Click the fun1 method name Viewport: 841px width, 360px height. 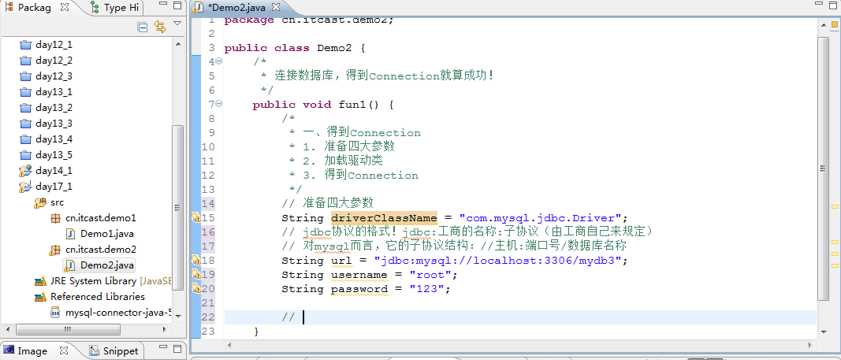tap(352, 104)
